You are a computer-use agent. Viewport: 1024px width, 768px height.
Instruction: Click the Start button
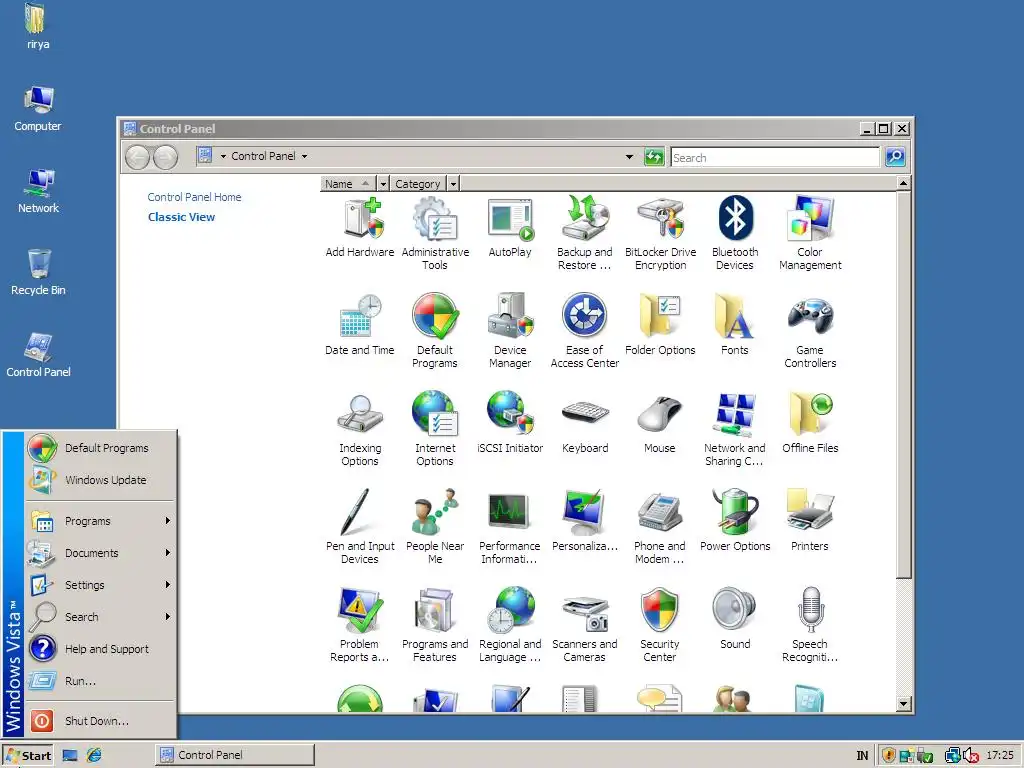point(28,756)
